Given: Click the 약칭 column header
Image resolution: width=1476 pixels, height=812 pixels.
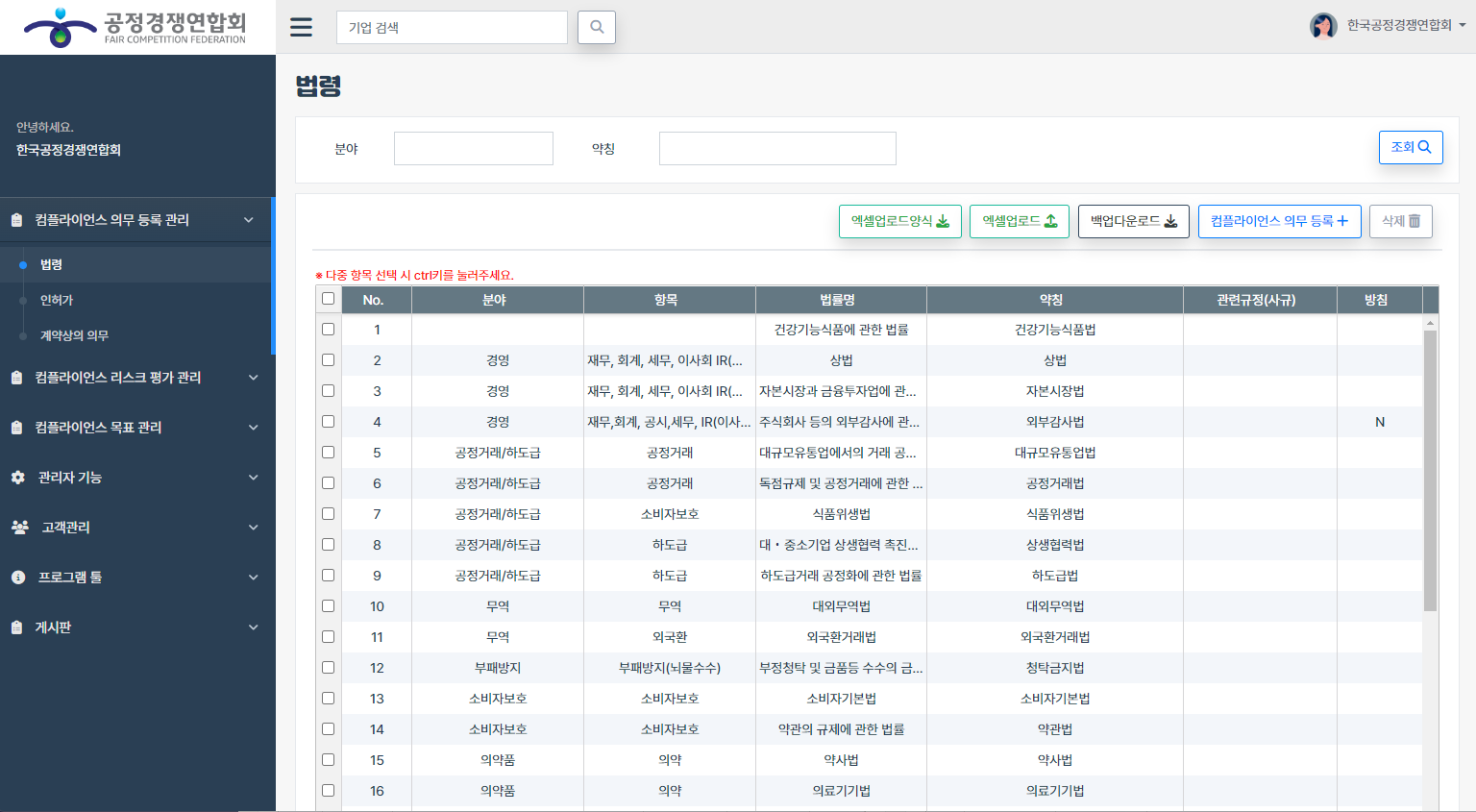Looking at the screenshot, I should (x=1055, y=300).
